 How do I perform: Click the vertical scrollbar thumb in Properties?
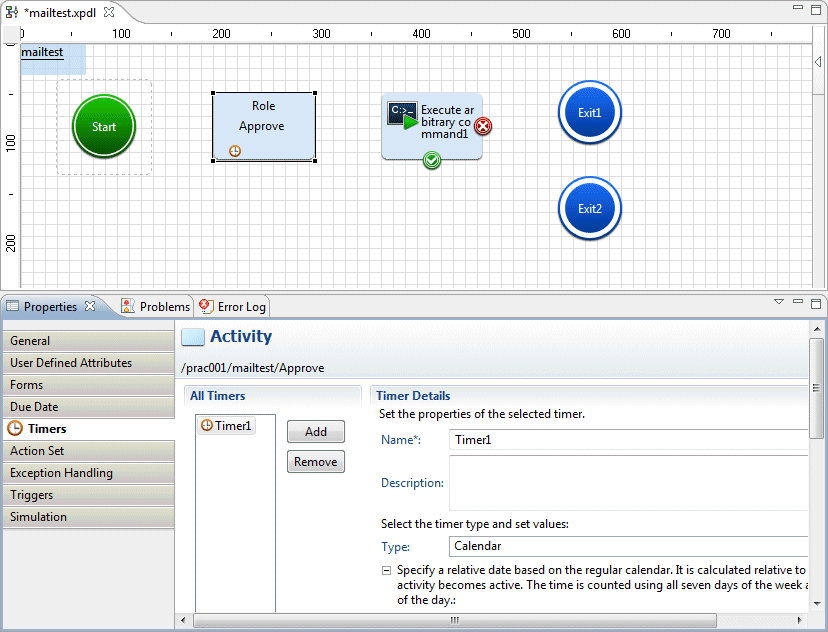[x=816, y=388]
